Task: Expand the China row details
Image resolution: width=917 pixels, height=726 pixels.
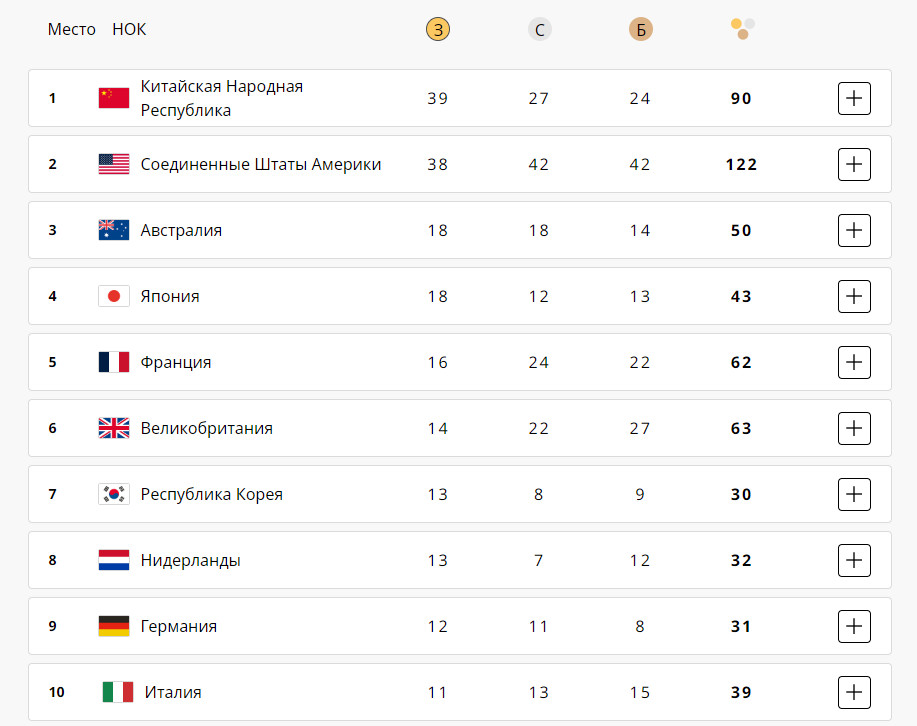Action: pos(854,98)
